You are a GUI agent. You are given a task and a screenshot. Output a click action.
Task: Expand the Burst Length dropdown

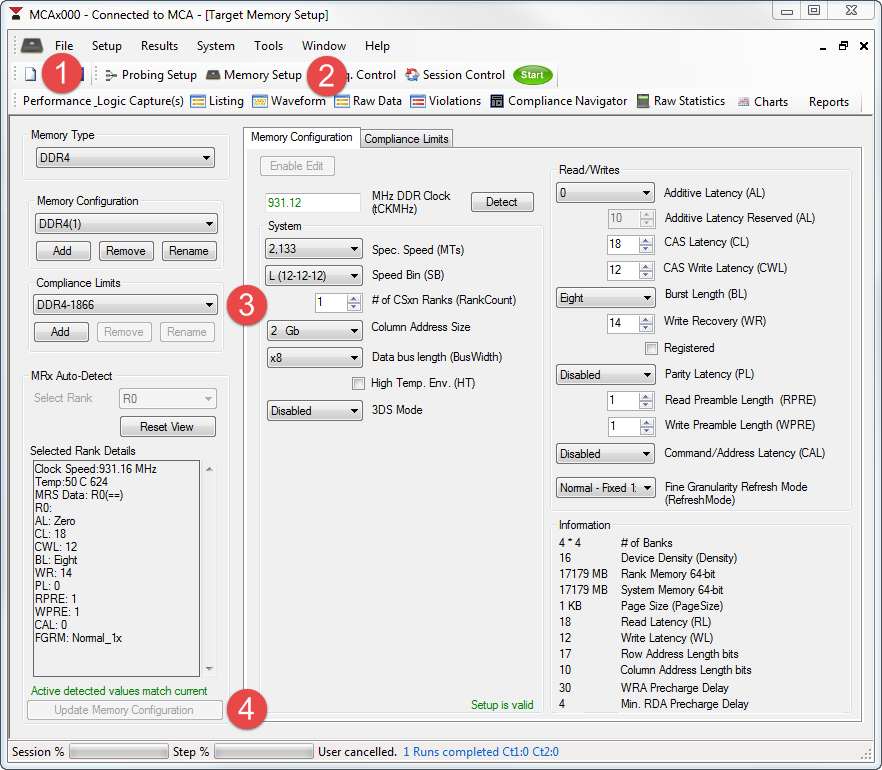pyautogui.click(x=604, y=298)
